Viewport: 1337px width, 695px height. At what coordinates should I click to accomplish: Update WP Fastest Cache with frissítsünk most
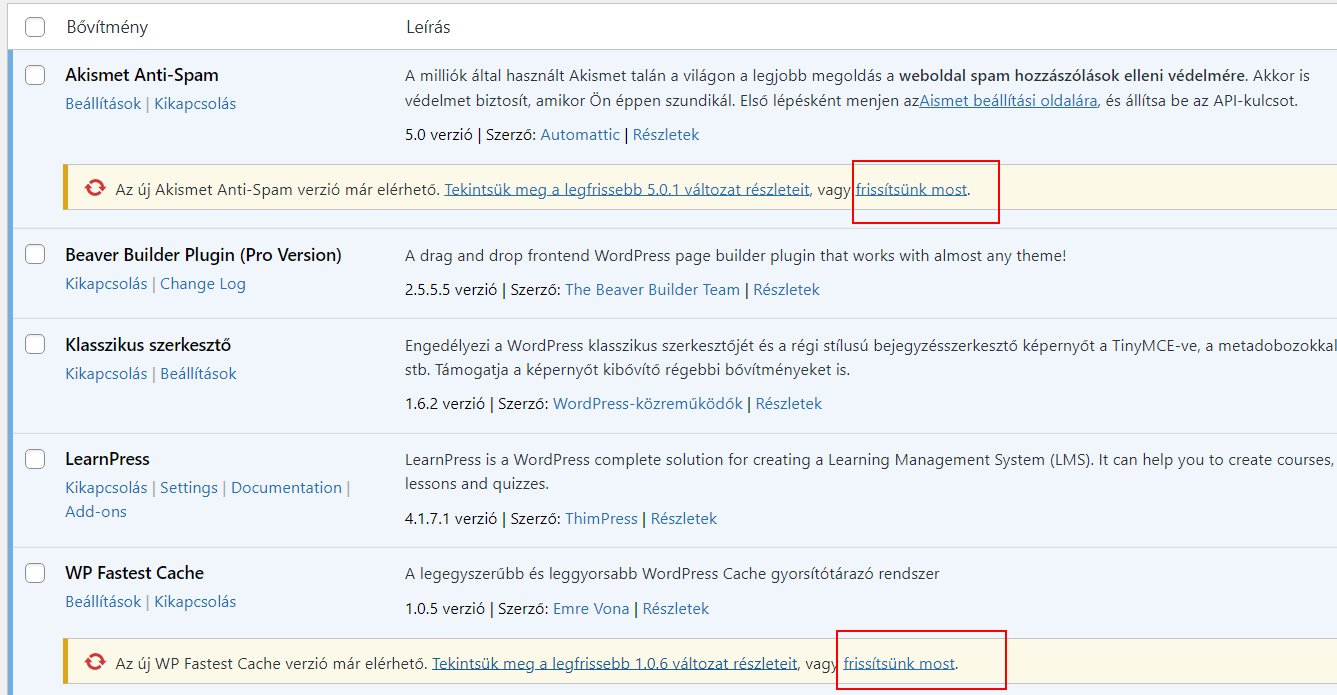click(x=899, y=662)
